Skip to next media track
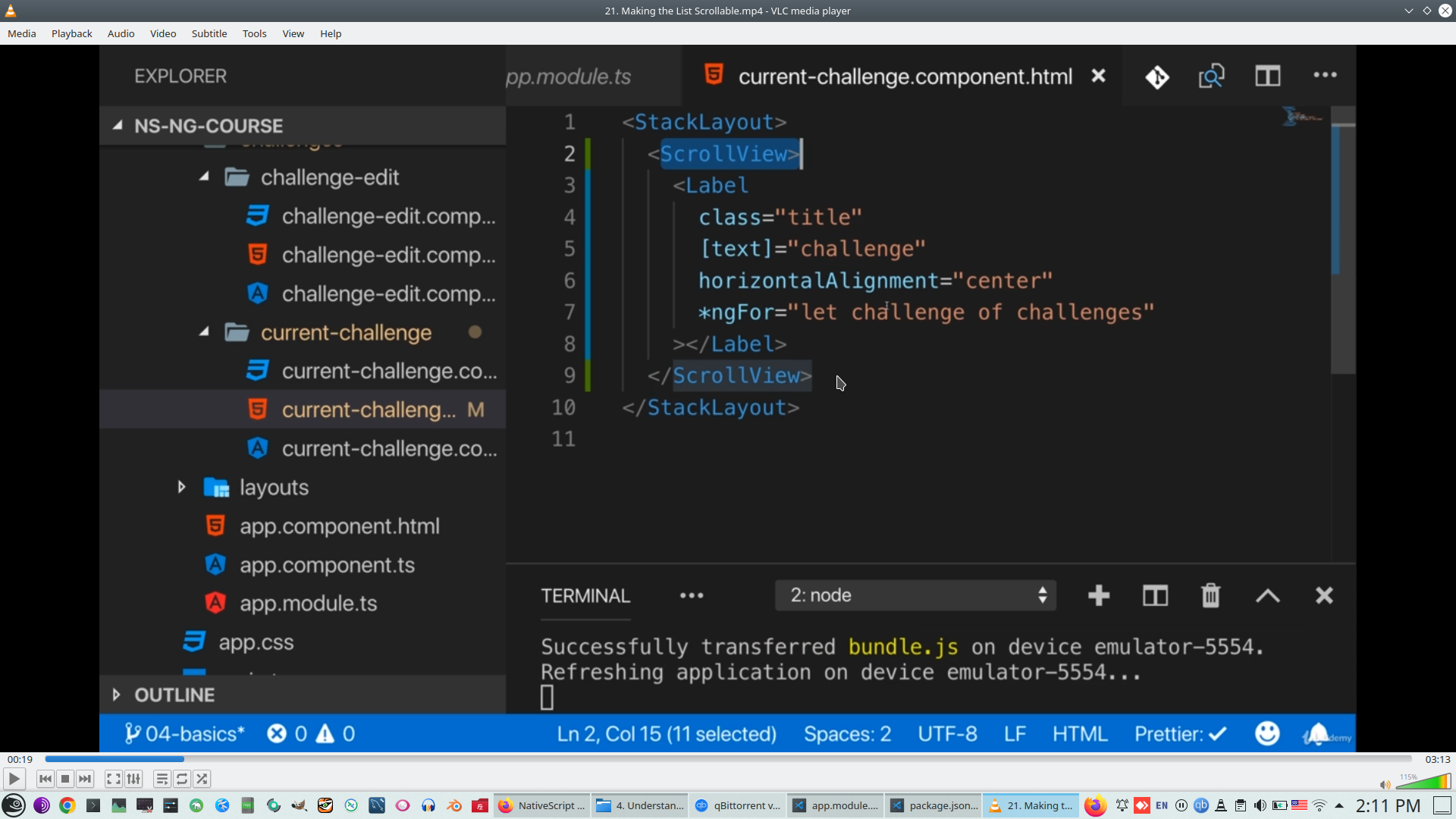 (x=85, y=779)
